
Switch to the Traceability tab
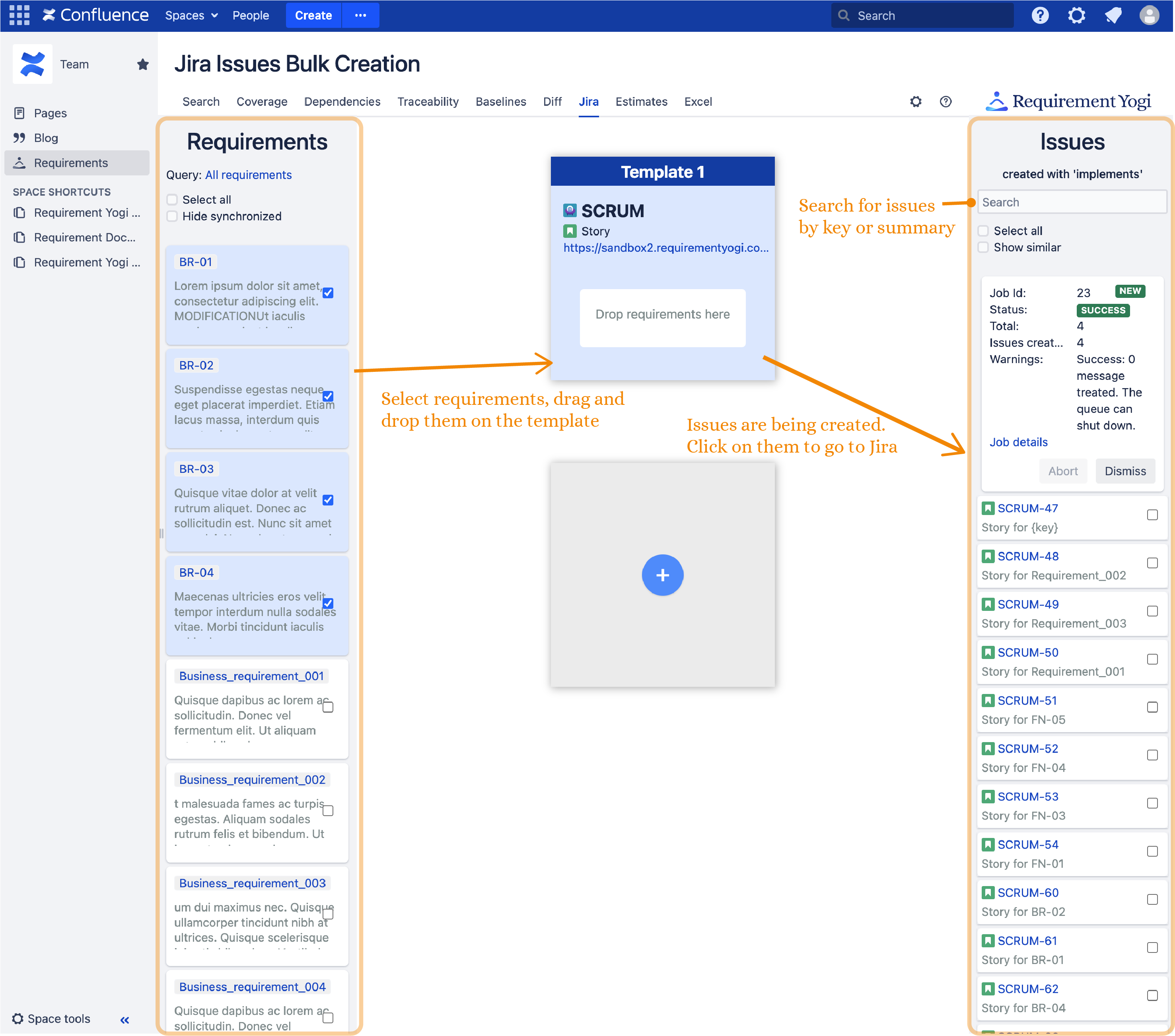click(x=428, y=102)
